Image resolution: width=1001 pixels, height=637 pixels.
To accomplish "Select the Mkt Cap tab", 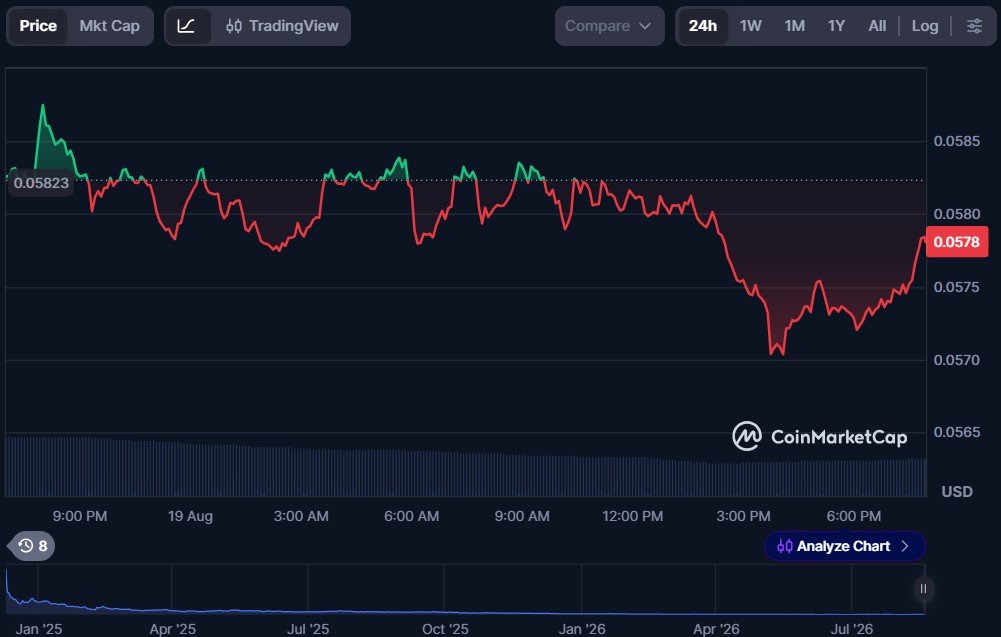I will [x=109, y=26].
